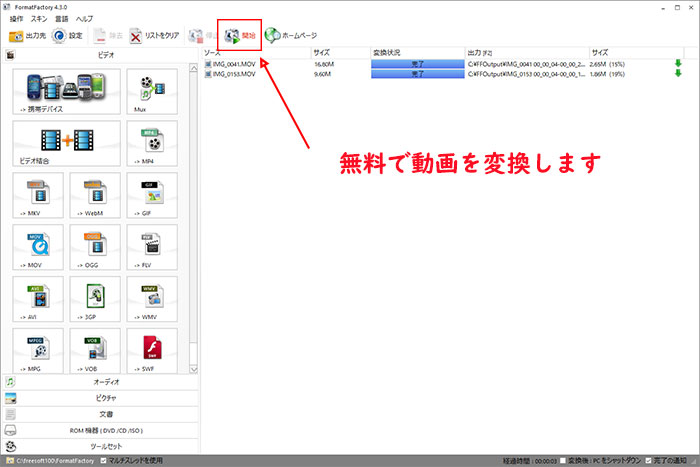Image resolution: width=700 pixels, height=467 pixels.
Task: Toggle the マルチスレッドを使用 checkbox
Action: (x=104, y=461)
